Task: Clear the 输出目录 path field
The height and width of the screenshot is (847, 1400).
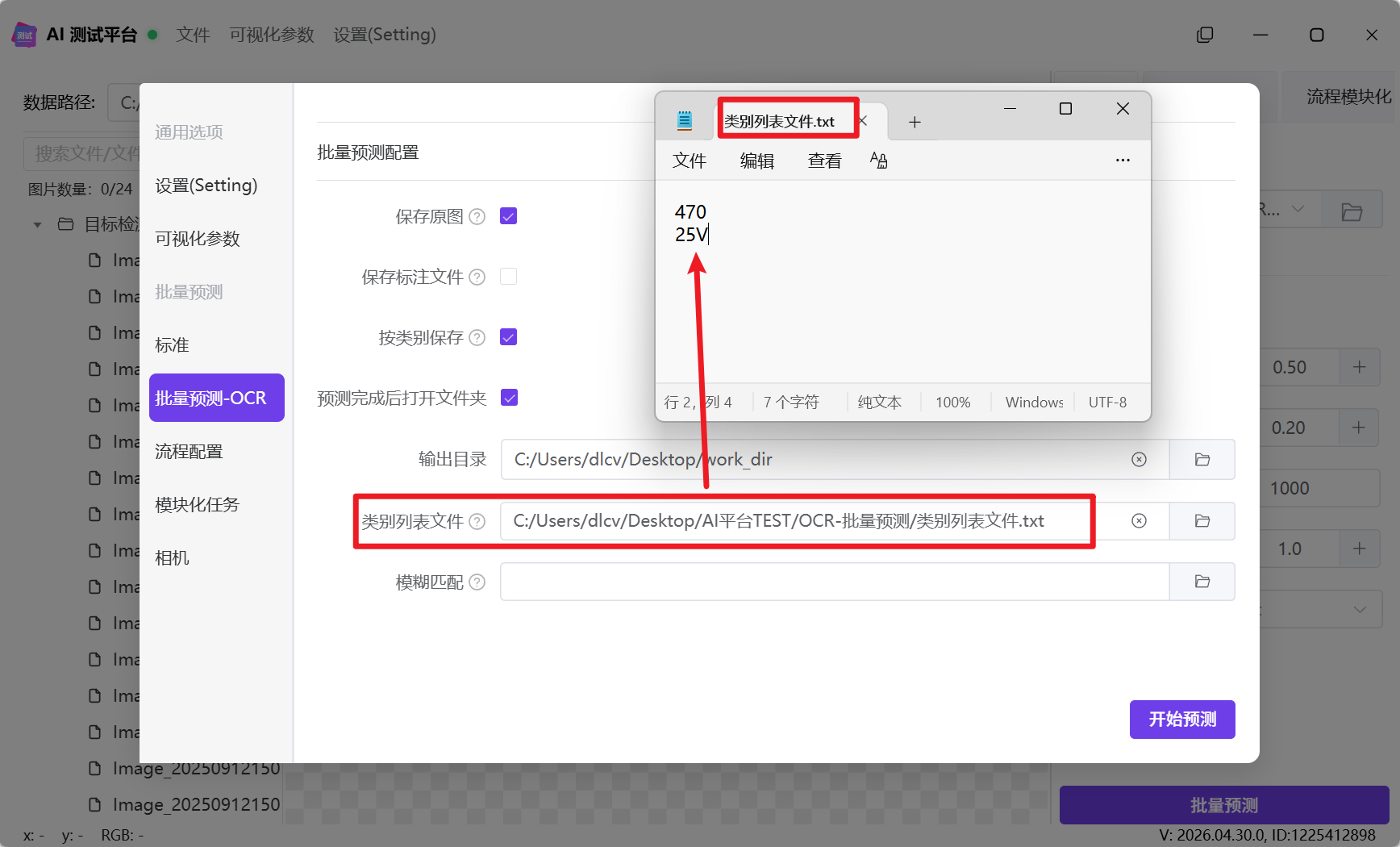Action: [x=1139, y=459]
